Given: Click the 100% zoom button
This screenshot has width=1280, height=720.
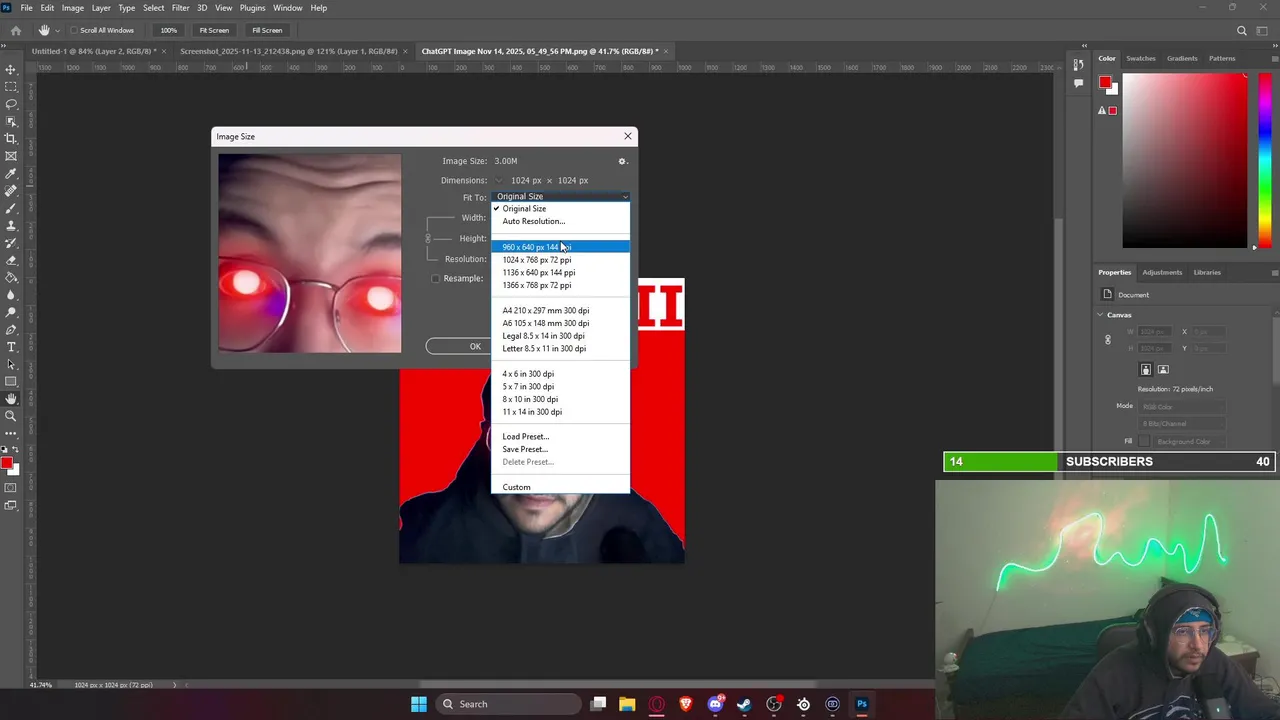Looking at the screenshot, I should click(168, 30).
